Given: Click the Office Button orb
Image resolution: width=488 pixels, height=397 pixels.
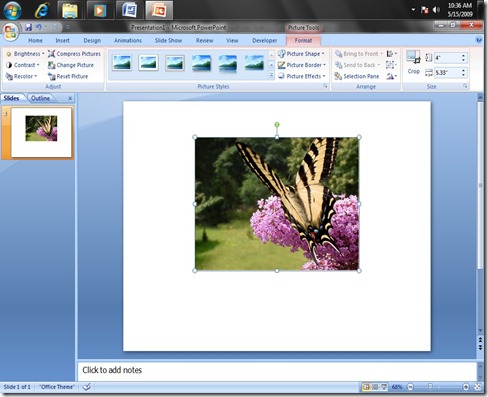Looking at the screenshot, I should (11, 32).
